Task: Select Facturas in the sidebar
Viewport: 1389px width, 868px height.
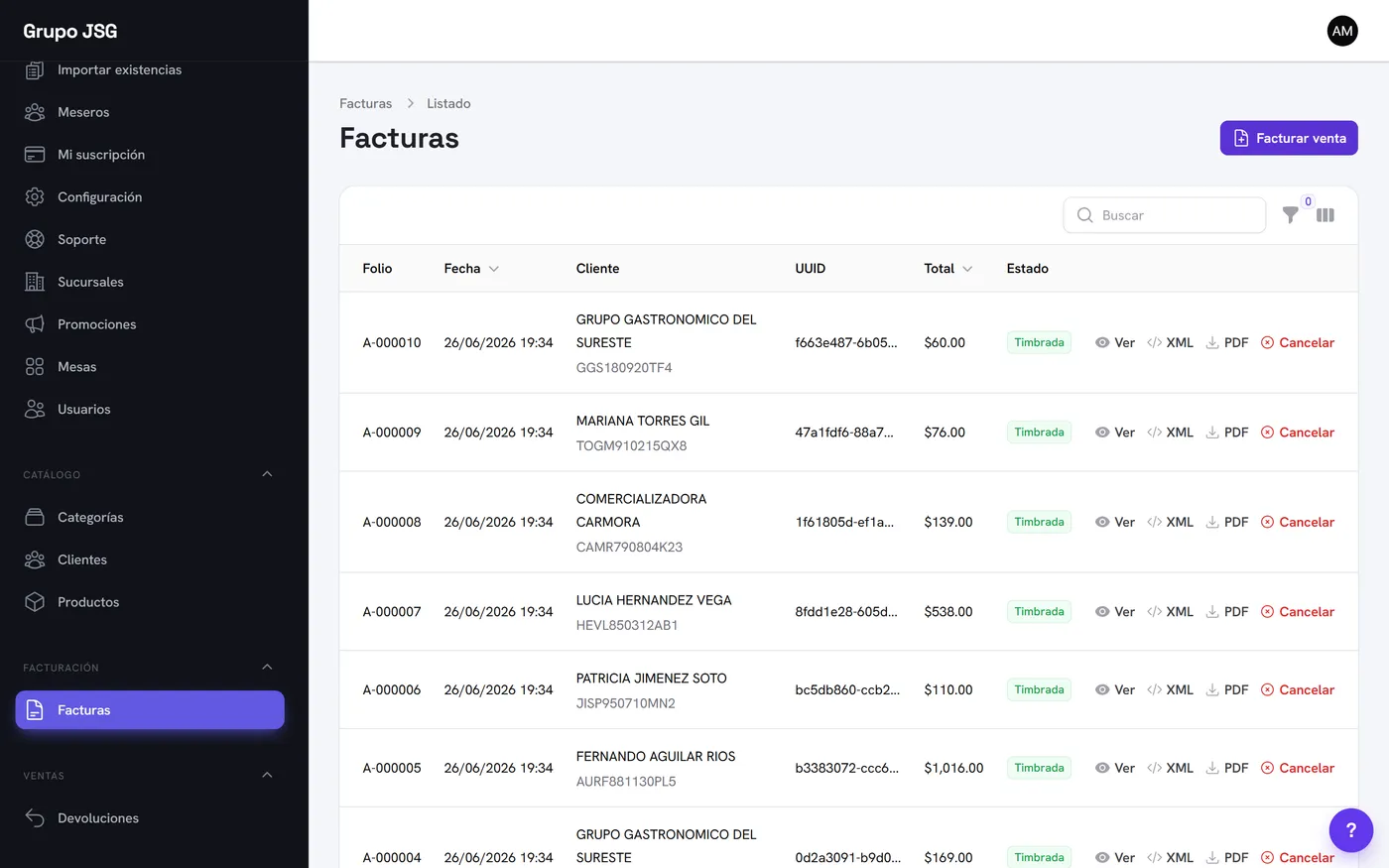Action: [150, 710]
